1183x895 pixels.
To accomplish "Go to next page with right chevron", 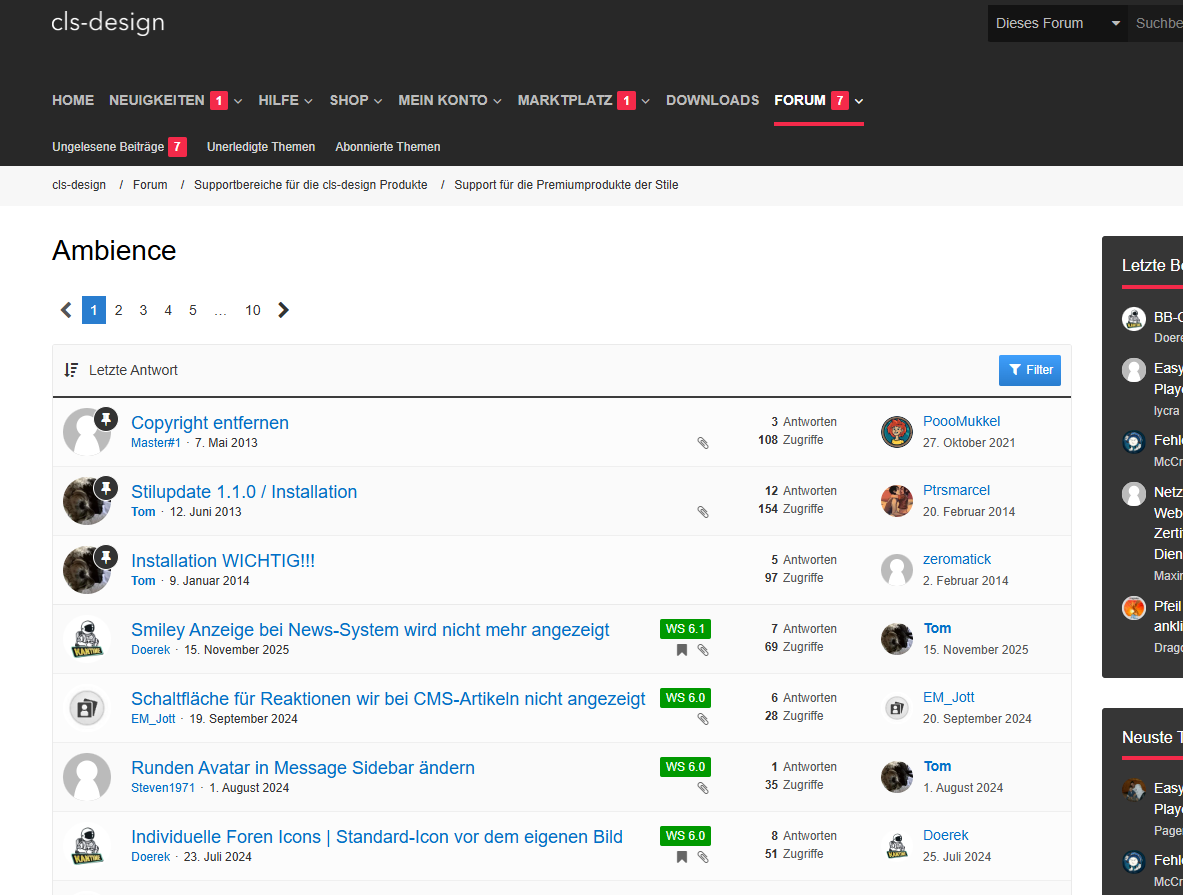I will tap(283, 310).
